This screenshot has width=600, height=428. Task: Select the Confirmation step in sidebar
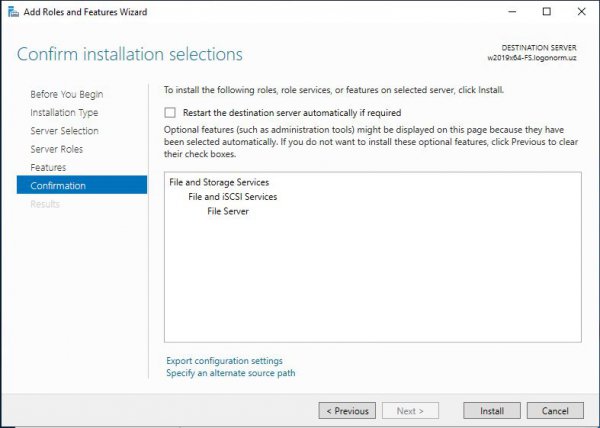click(82, 185)
